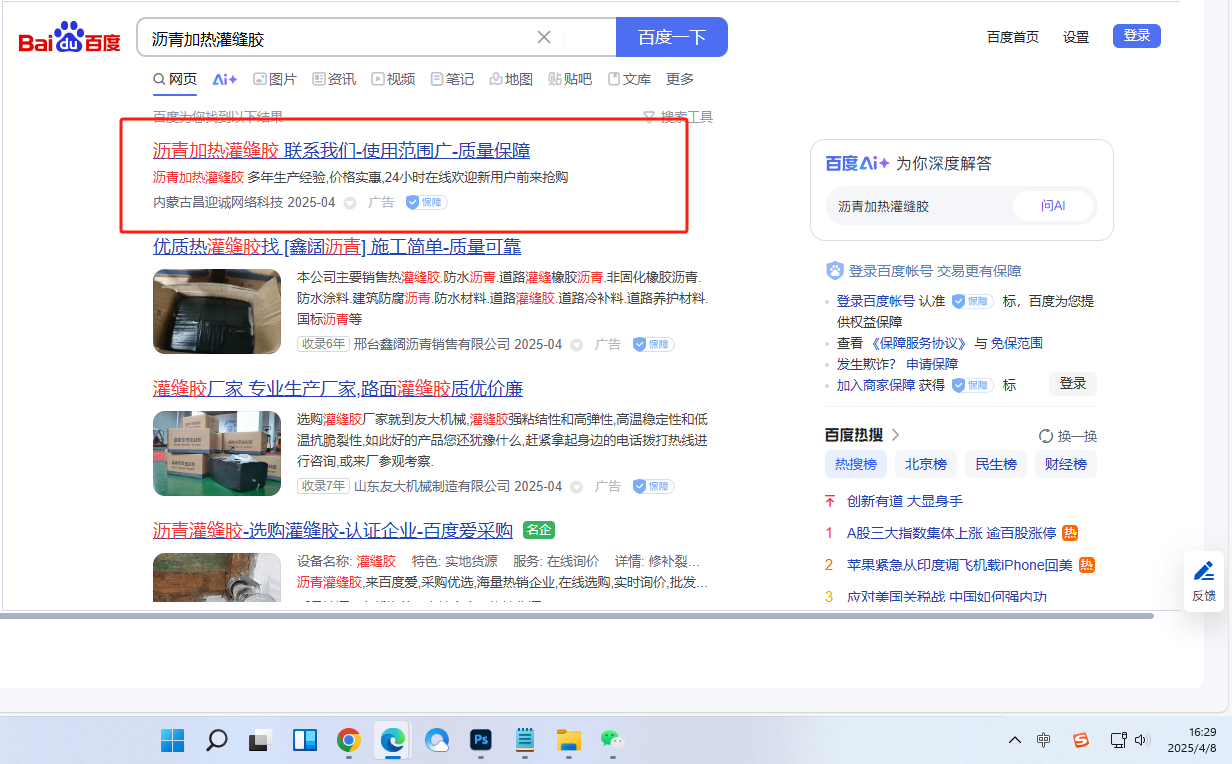
Task: Click the Baidu logo
Action: coord(69,39)
